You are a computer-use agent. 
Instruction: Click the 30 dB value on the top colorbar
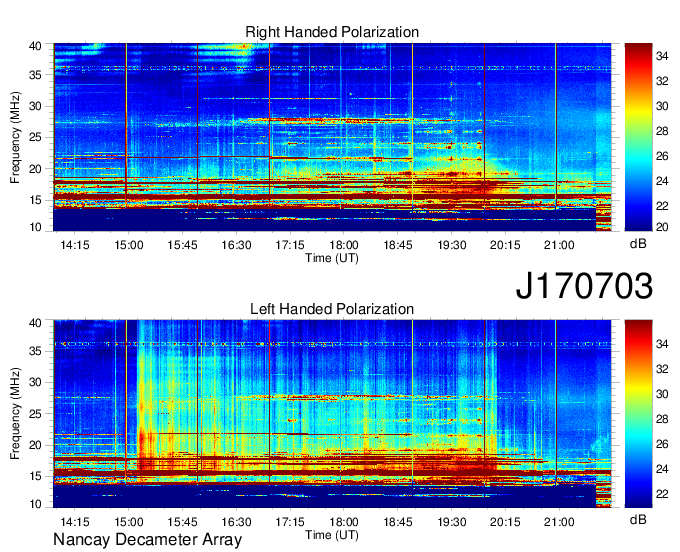pyautogui.click(x=662, y=106)
